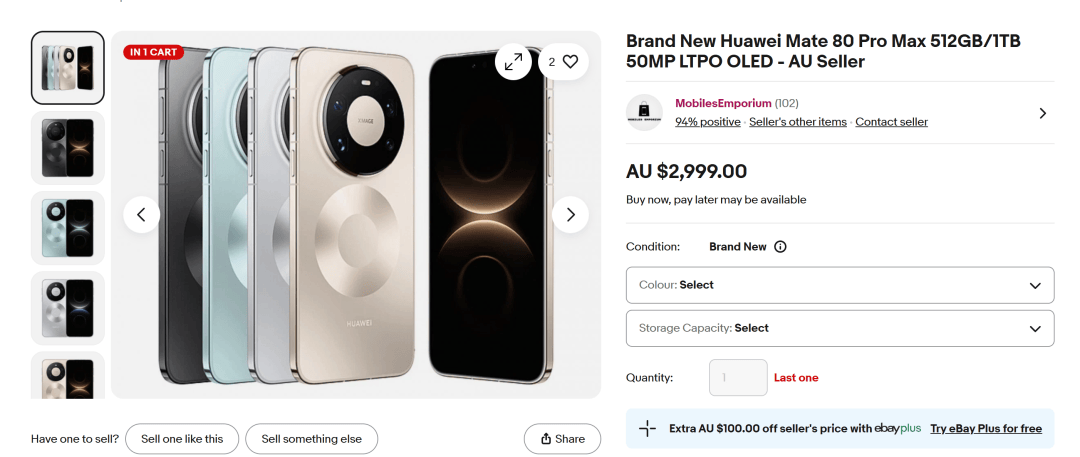This screenshot has width=1080, height=457.
Task: Select the first phone lineup thumbnail
Action: point(68,68)
